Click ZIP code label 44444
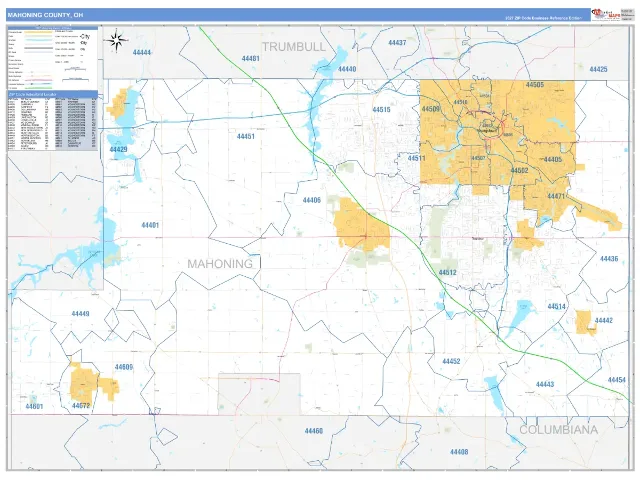 coord(142,53)
